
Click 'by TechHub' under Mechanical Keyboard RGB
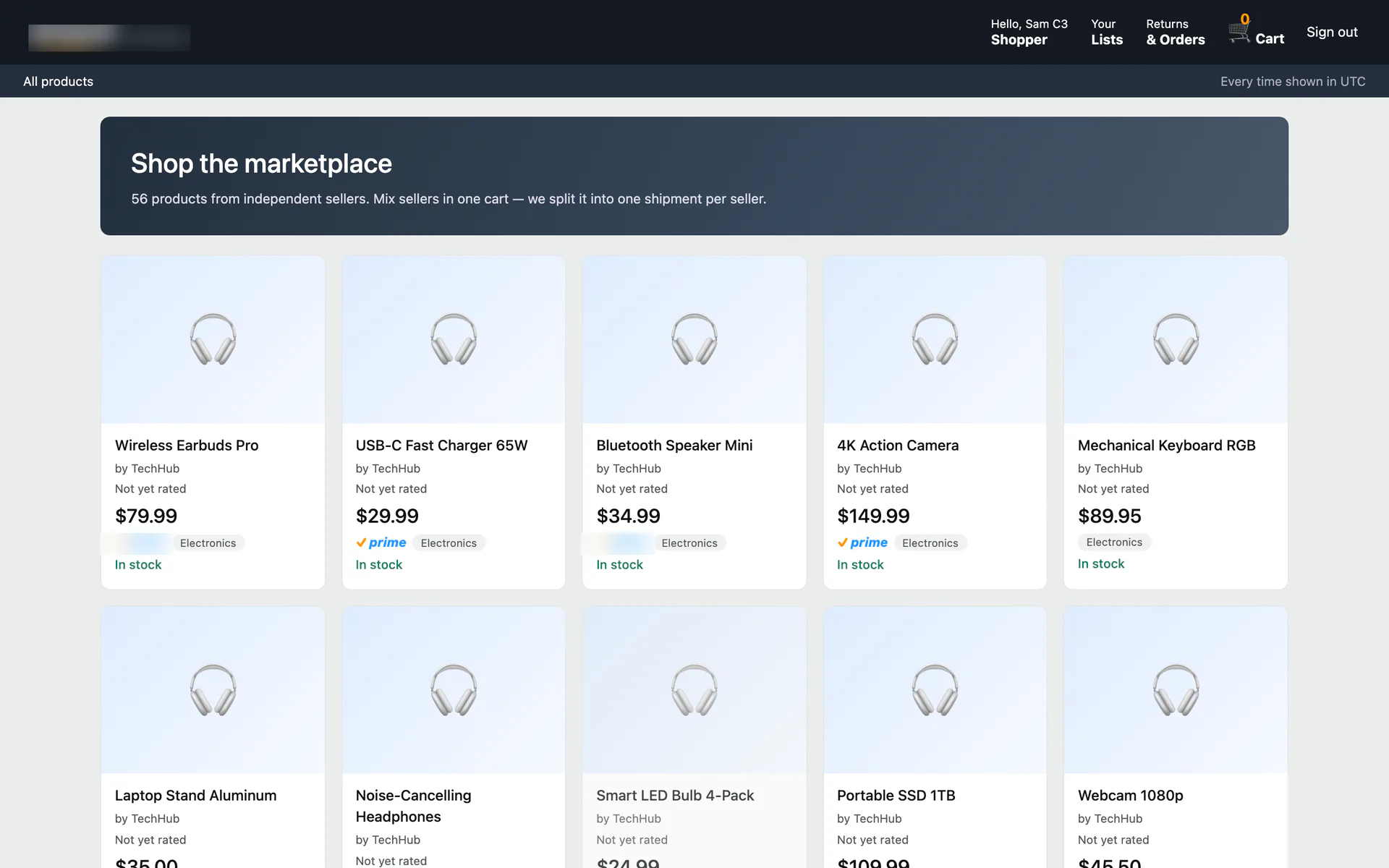tap(1110, 469)
